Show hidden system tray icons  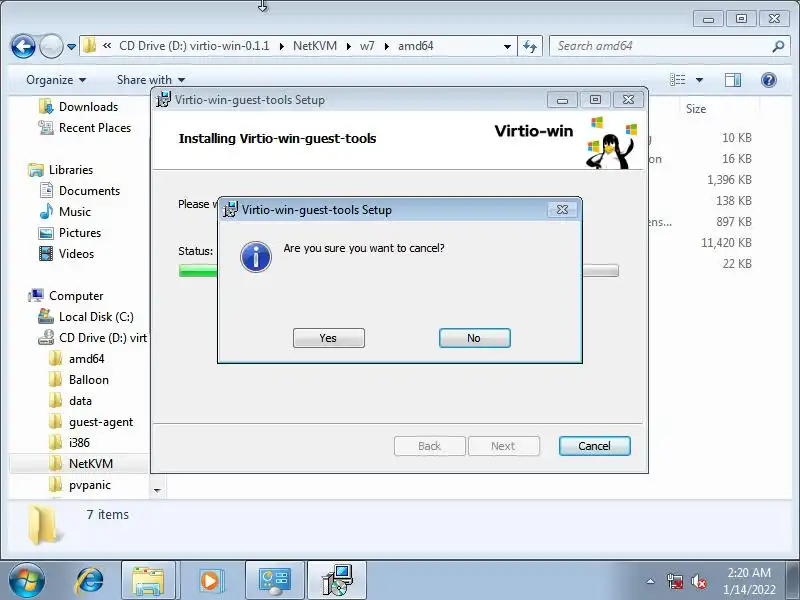[651, 581]
